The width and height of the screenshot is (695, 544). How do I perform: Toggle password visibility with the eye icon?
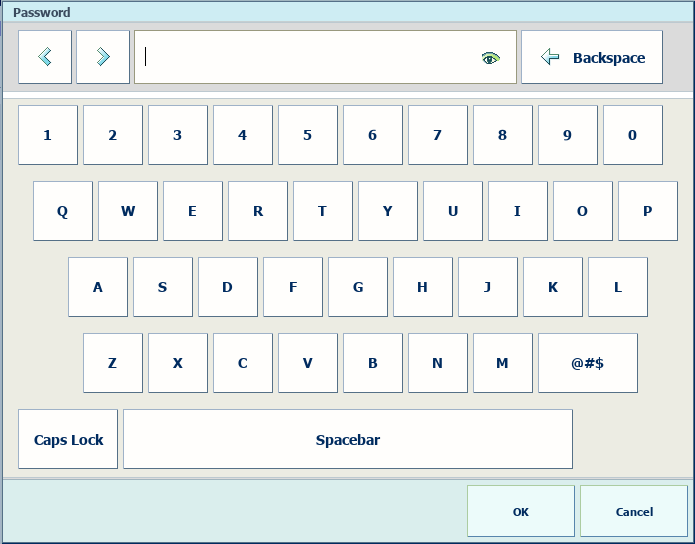[489, 58]
